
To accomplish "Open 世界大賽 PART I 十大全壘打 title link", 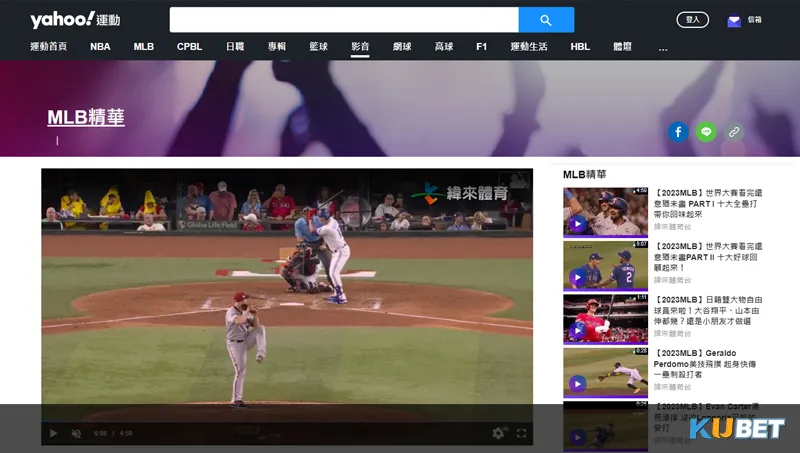I will click(708, 204).
